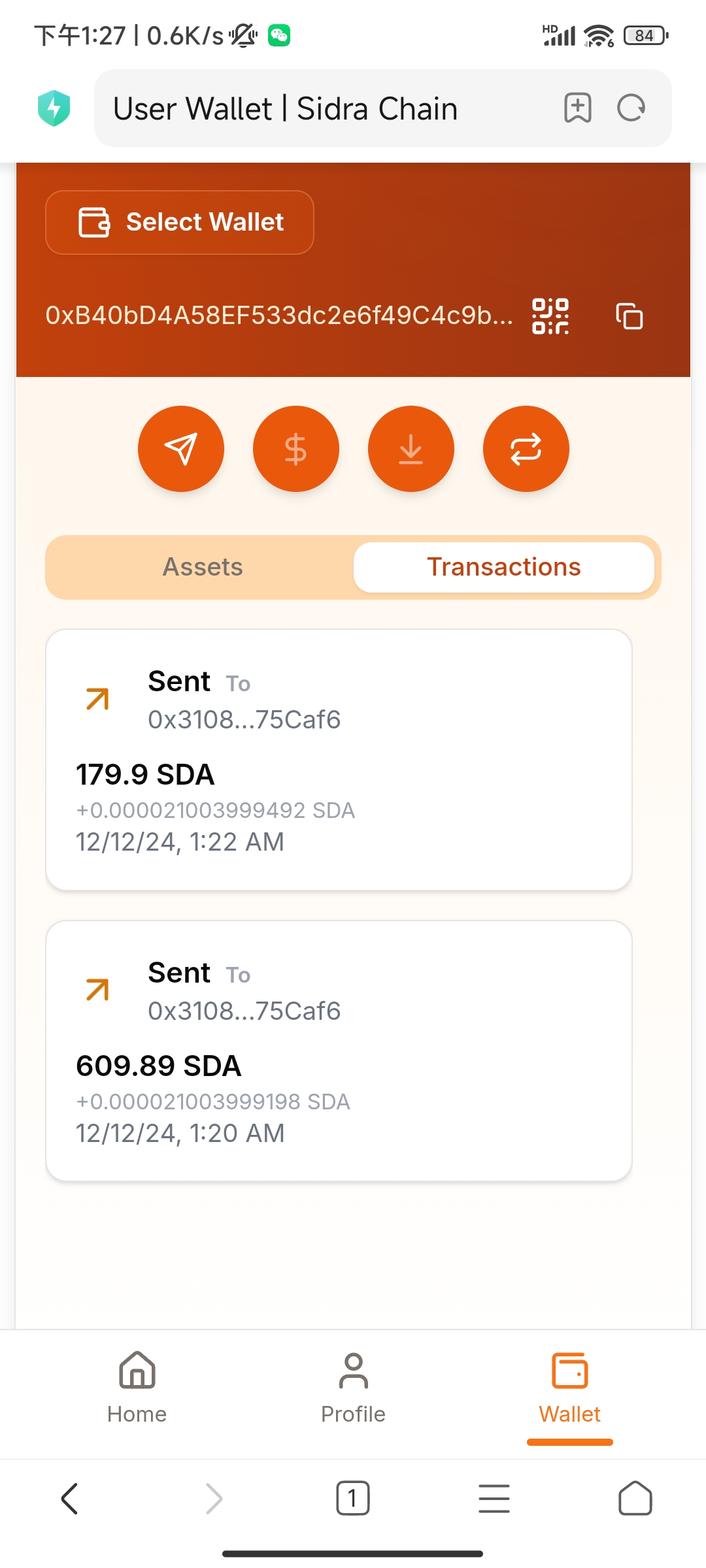Switch to the Assets tab
706x1568 pixels.
203,567
